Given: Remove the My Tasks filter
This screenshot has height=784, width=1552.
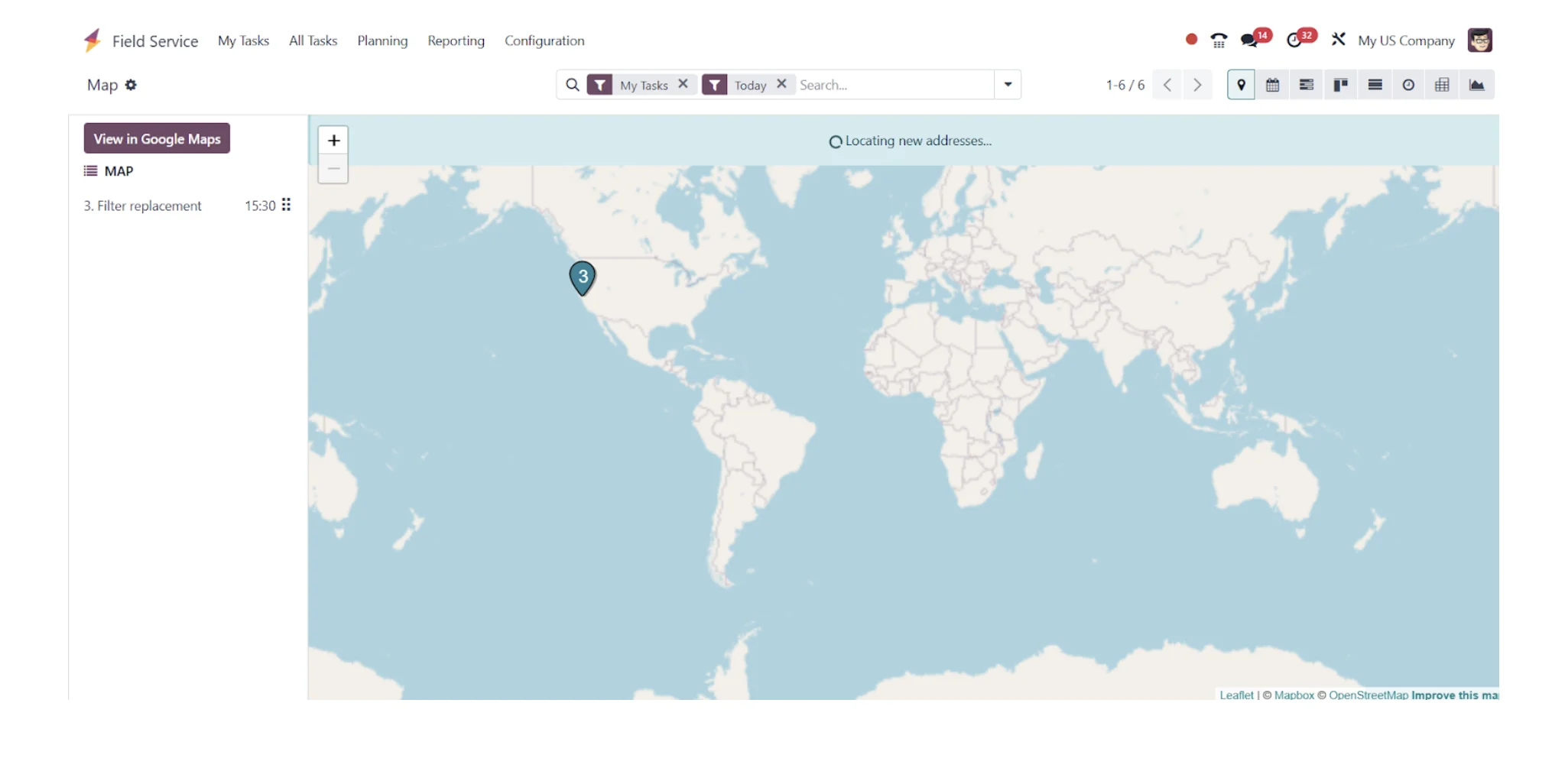Looking at the screenshot, I should point(683,84).
